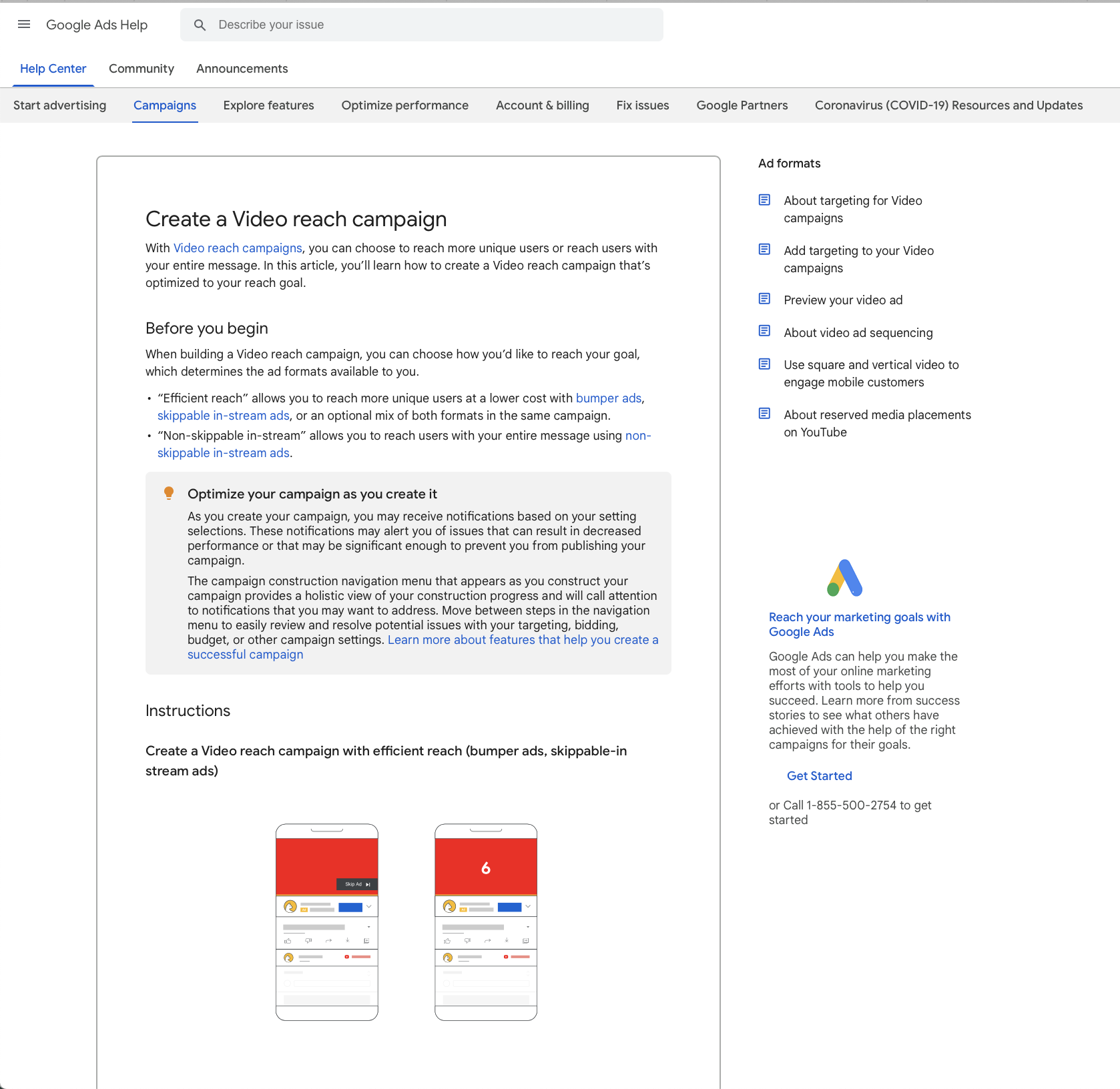Click the orange lightbulb tip icon
This screenshot has height=1089, width=1120.
169,493
